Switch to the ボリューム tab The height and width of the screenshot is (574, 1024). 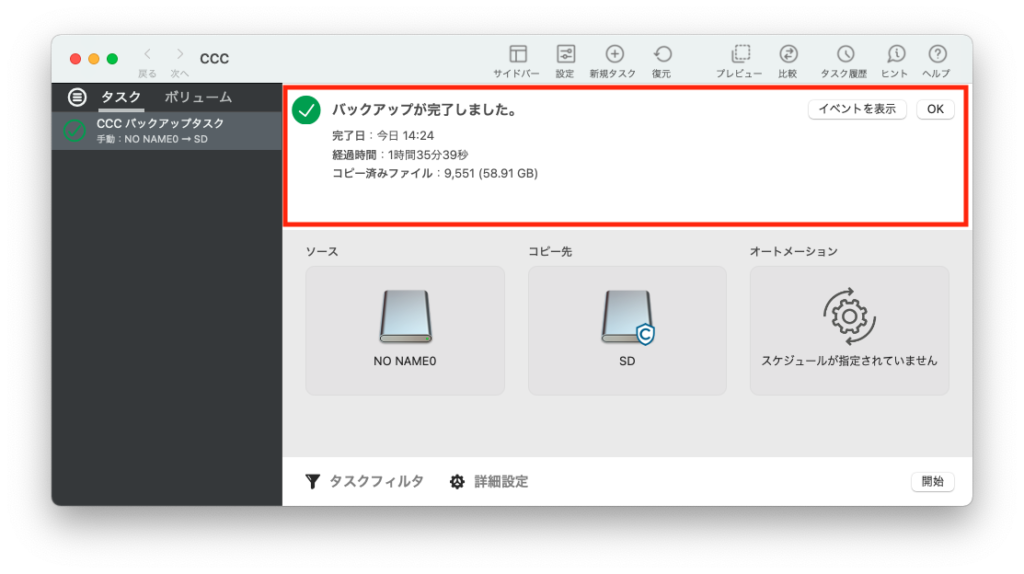click(198, 97)
